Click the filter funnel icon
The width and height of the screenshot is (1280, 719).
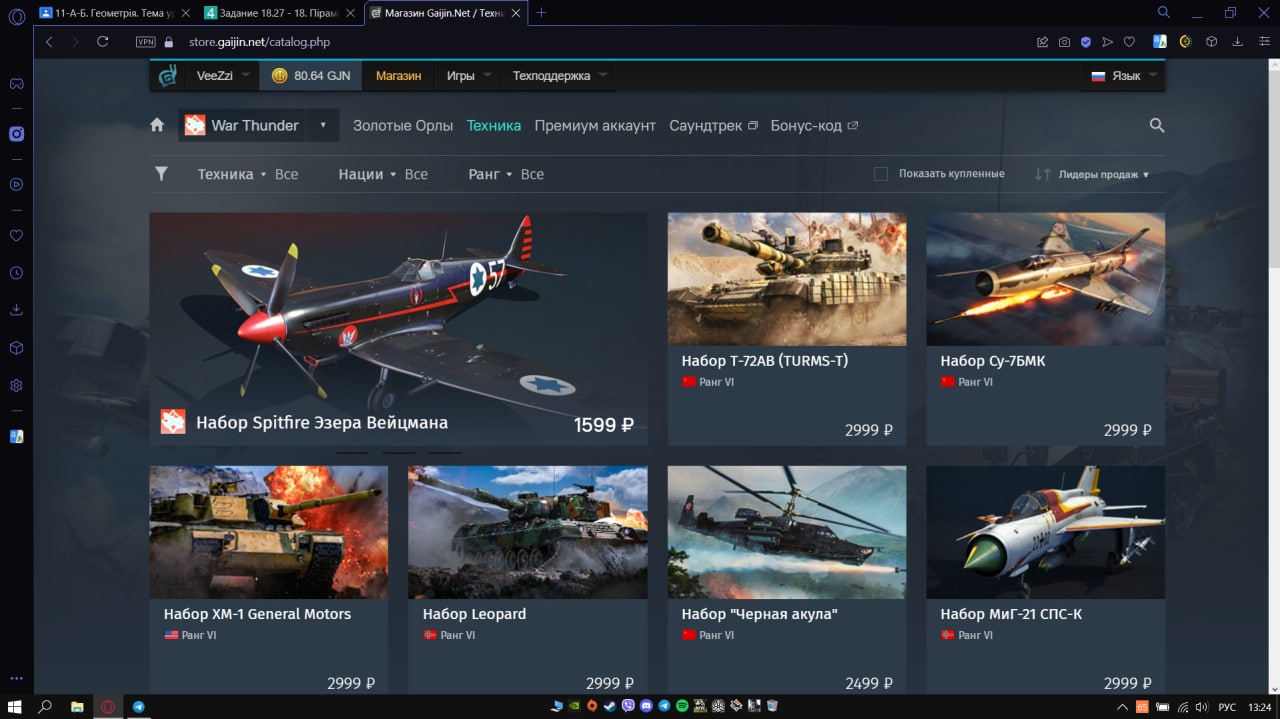(161, 174)
